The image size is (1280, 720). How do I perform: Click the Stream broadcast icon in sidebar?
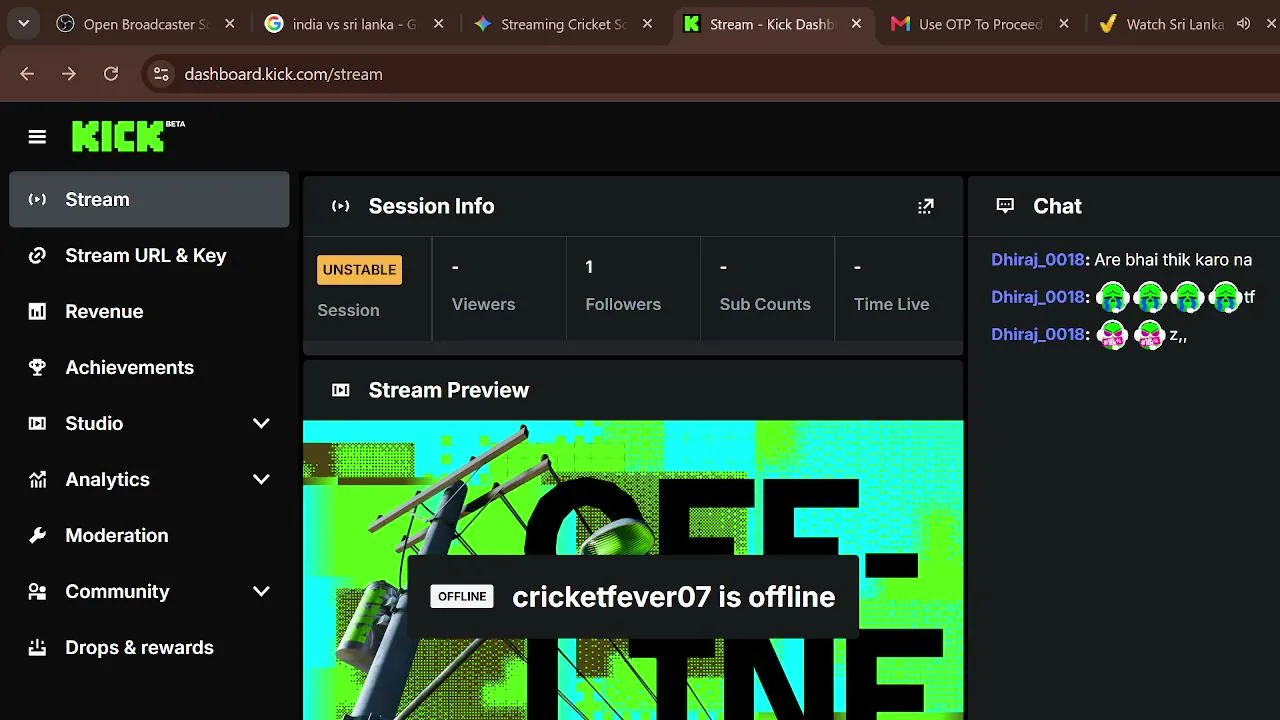(x=37, y=199)
